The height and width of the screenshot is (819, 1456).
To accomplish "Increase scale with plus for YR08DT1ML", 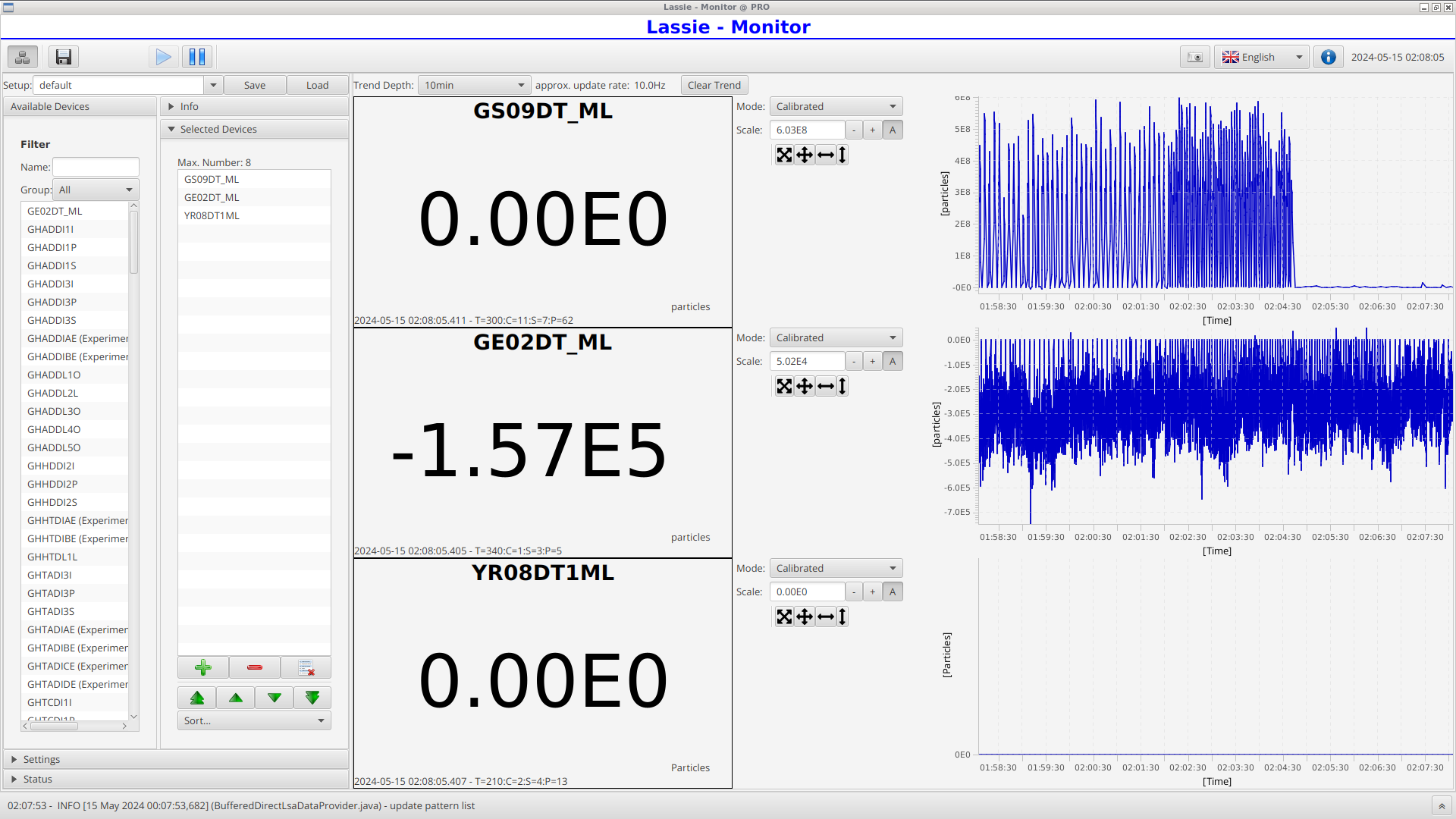I will click(x=873, y=592).
